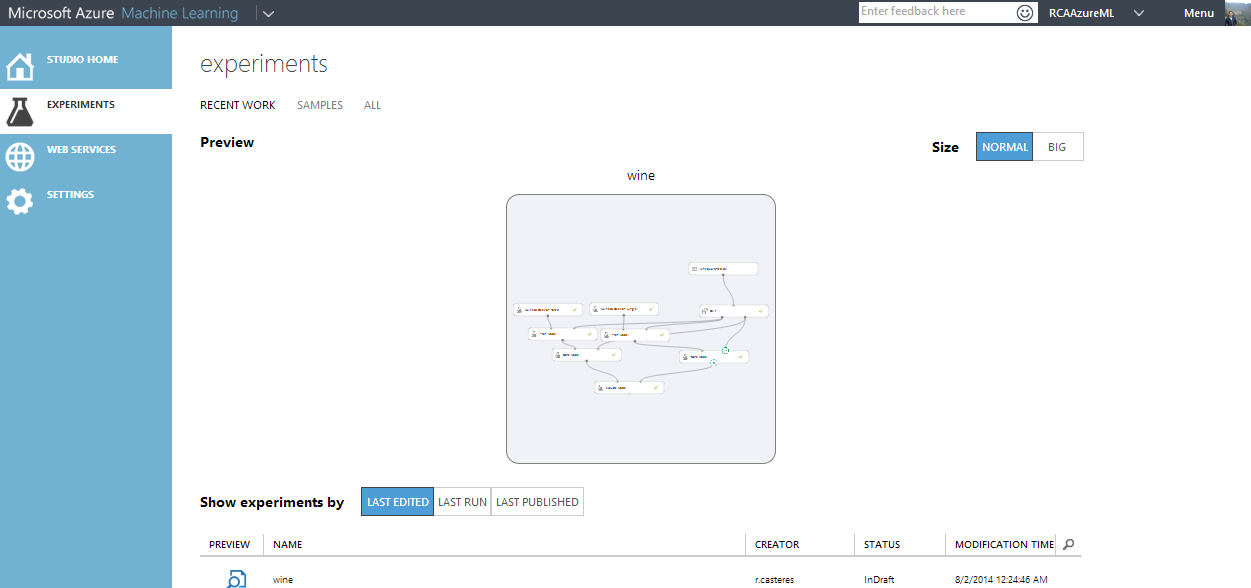Switch to the ALL tab

pyautogui.click(x=373, y=105)
